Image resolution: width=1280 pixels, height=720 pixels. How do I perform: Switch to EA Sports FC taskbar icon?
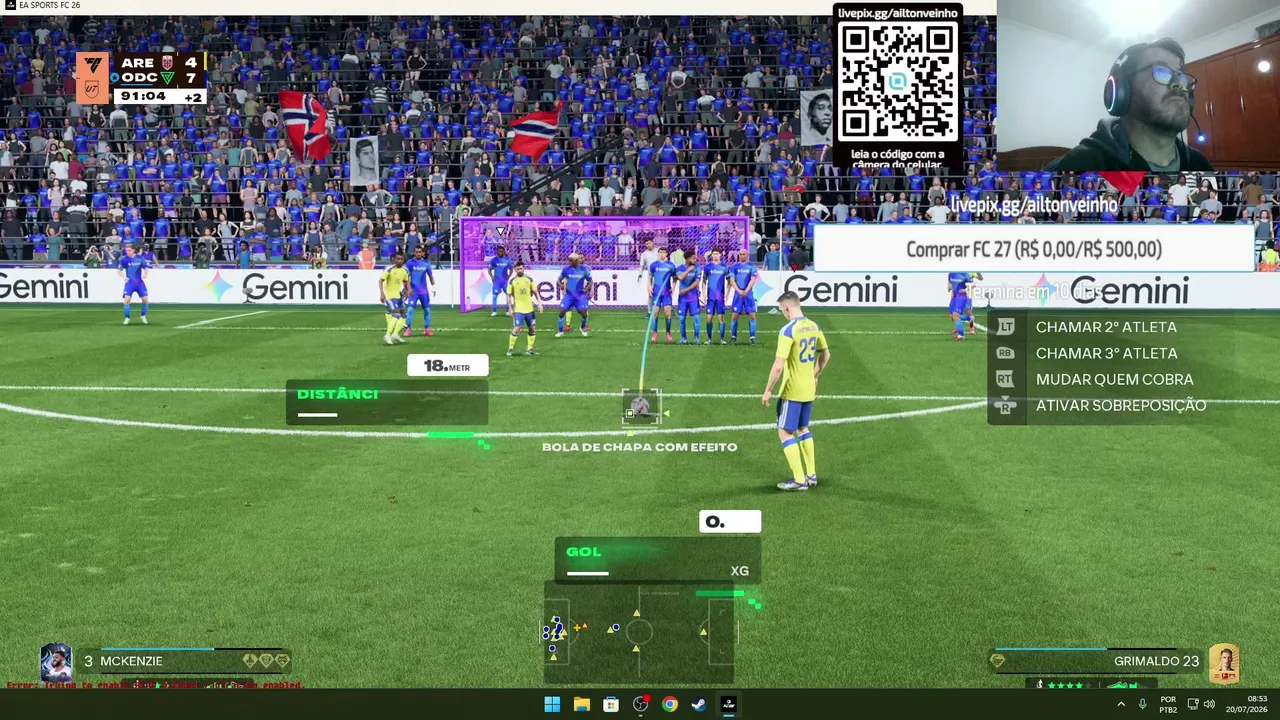tap(728, 704)
